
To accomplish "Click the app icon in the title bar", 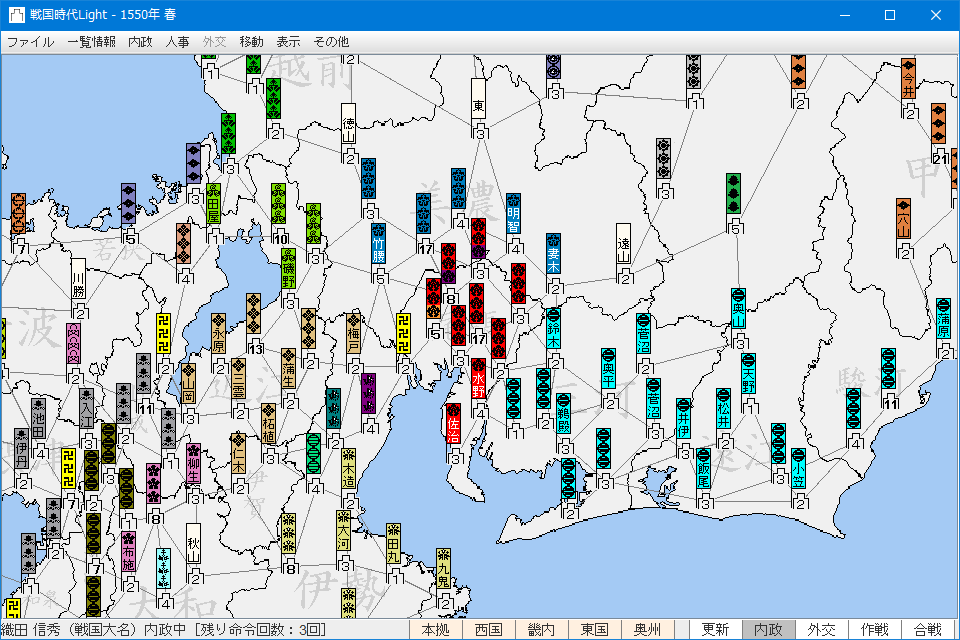I will tap(17, 15).
